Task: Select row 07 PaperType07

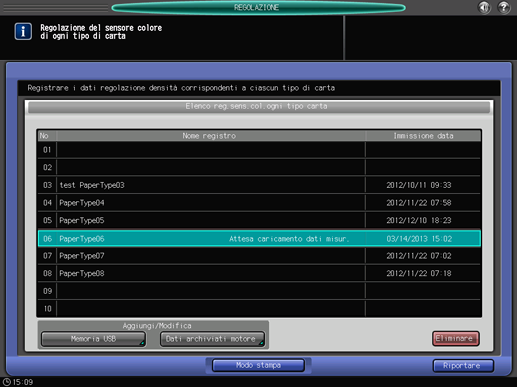Action: pyautogui.click(x=259, y=256)
